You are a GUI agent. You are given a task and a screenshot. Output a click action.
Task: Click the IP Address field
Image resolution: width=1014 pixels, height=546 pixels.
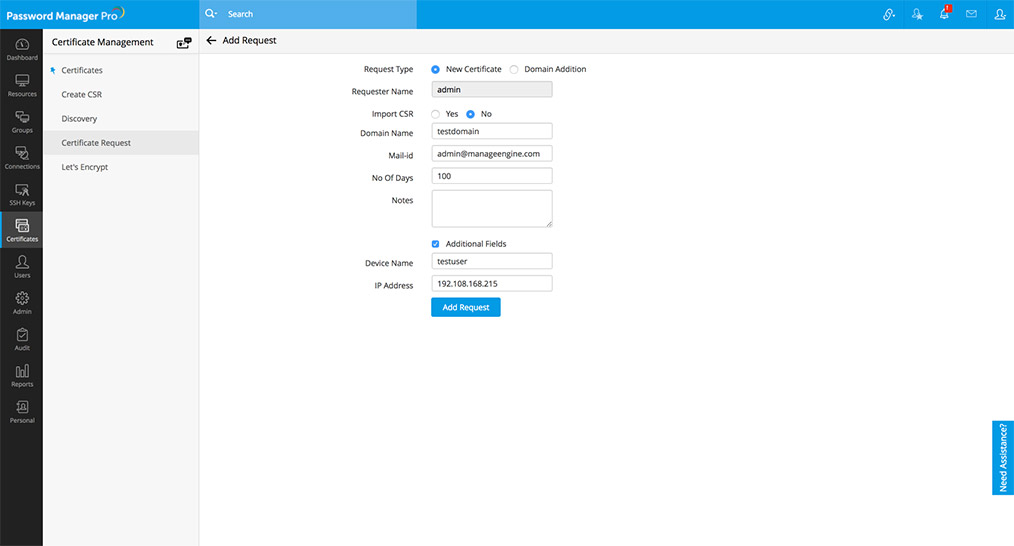(491, 283)
